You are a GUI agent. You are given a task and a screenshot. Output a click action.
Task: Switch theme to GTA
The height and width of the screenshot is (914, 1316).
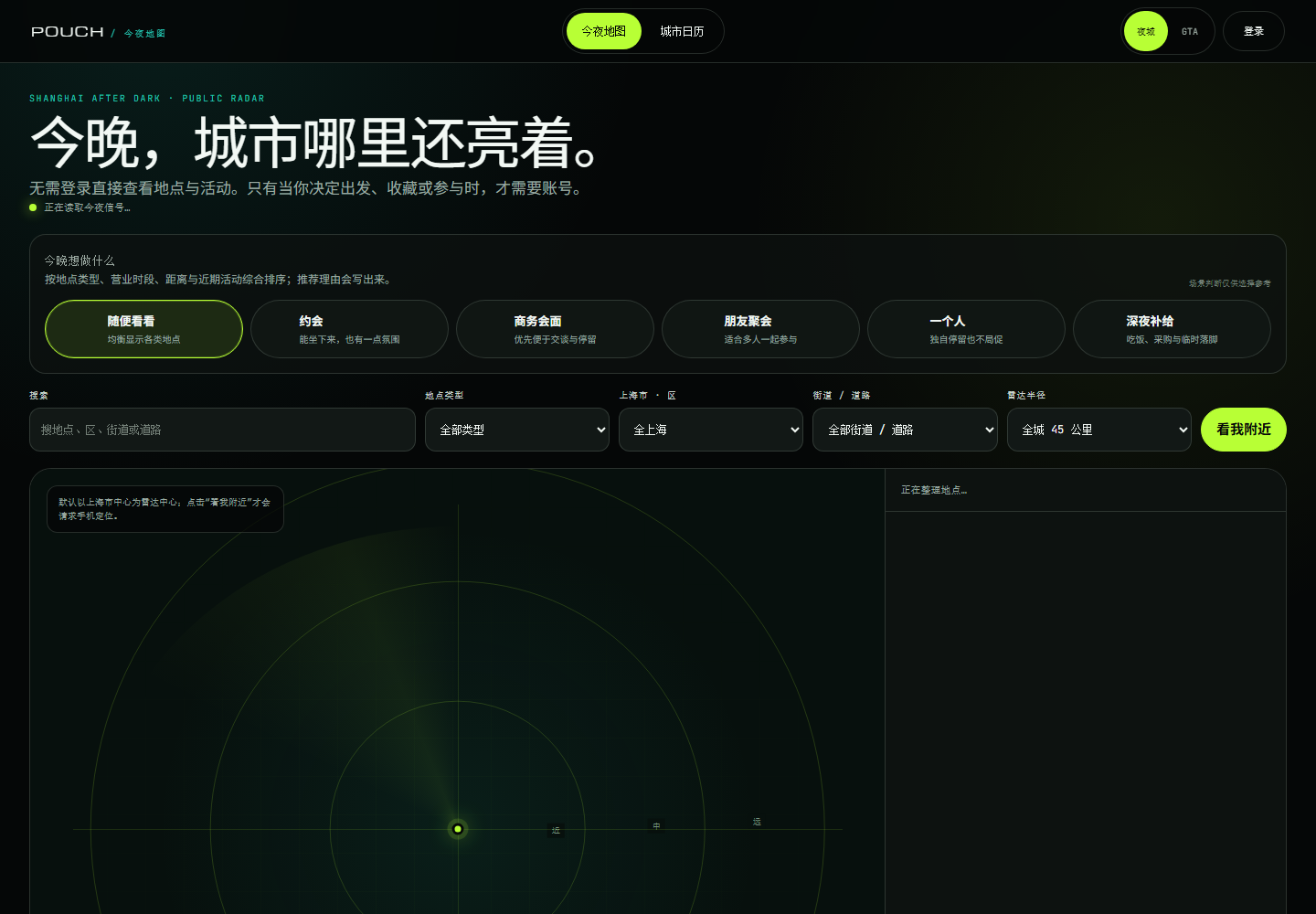point(1190,31)
